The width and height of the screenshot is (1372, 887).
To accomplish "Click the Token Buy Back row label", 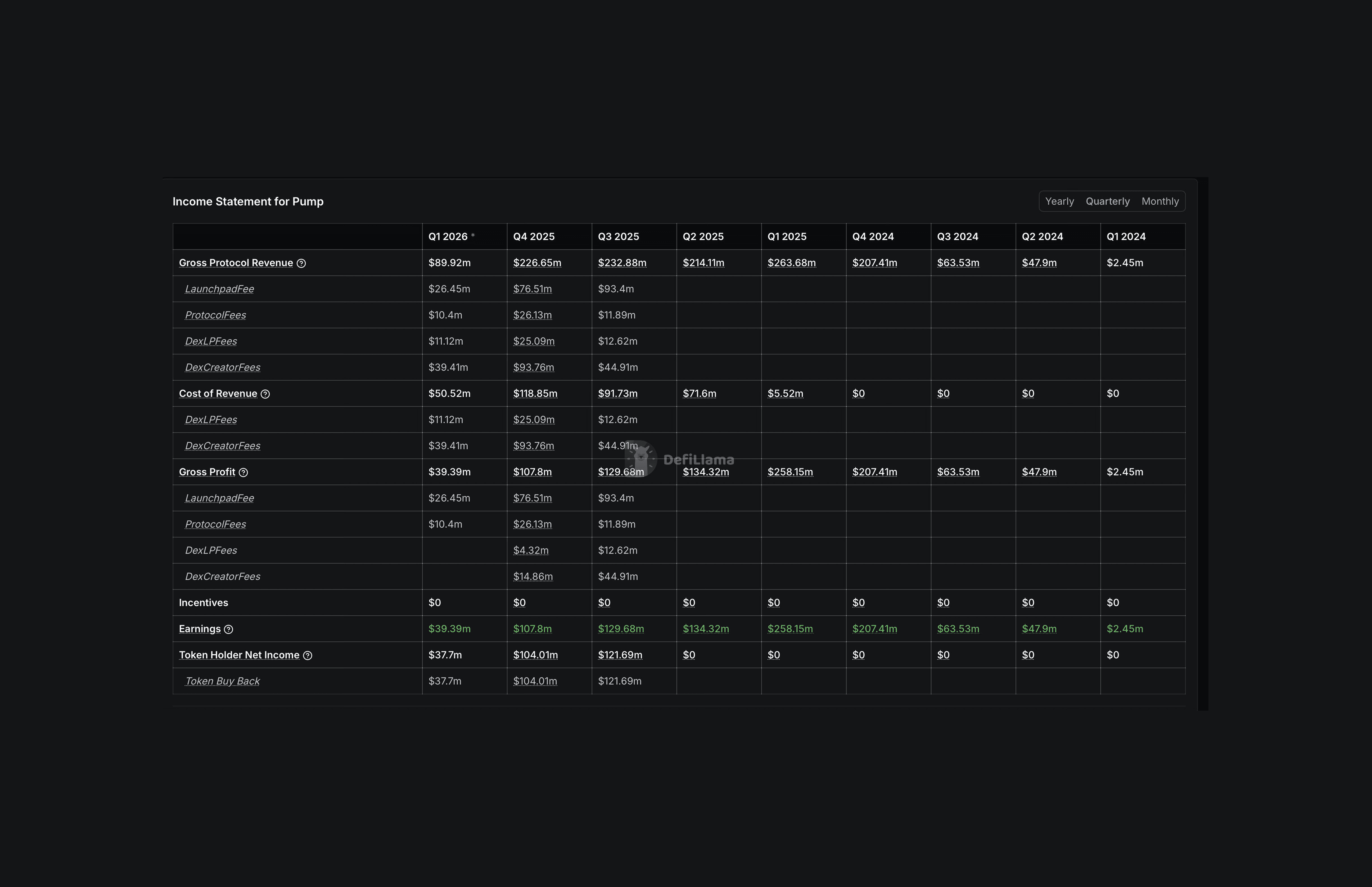I will 222,681.
